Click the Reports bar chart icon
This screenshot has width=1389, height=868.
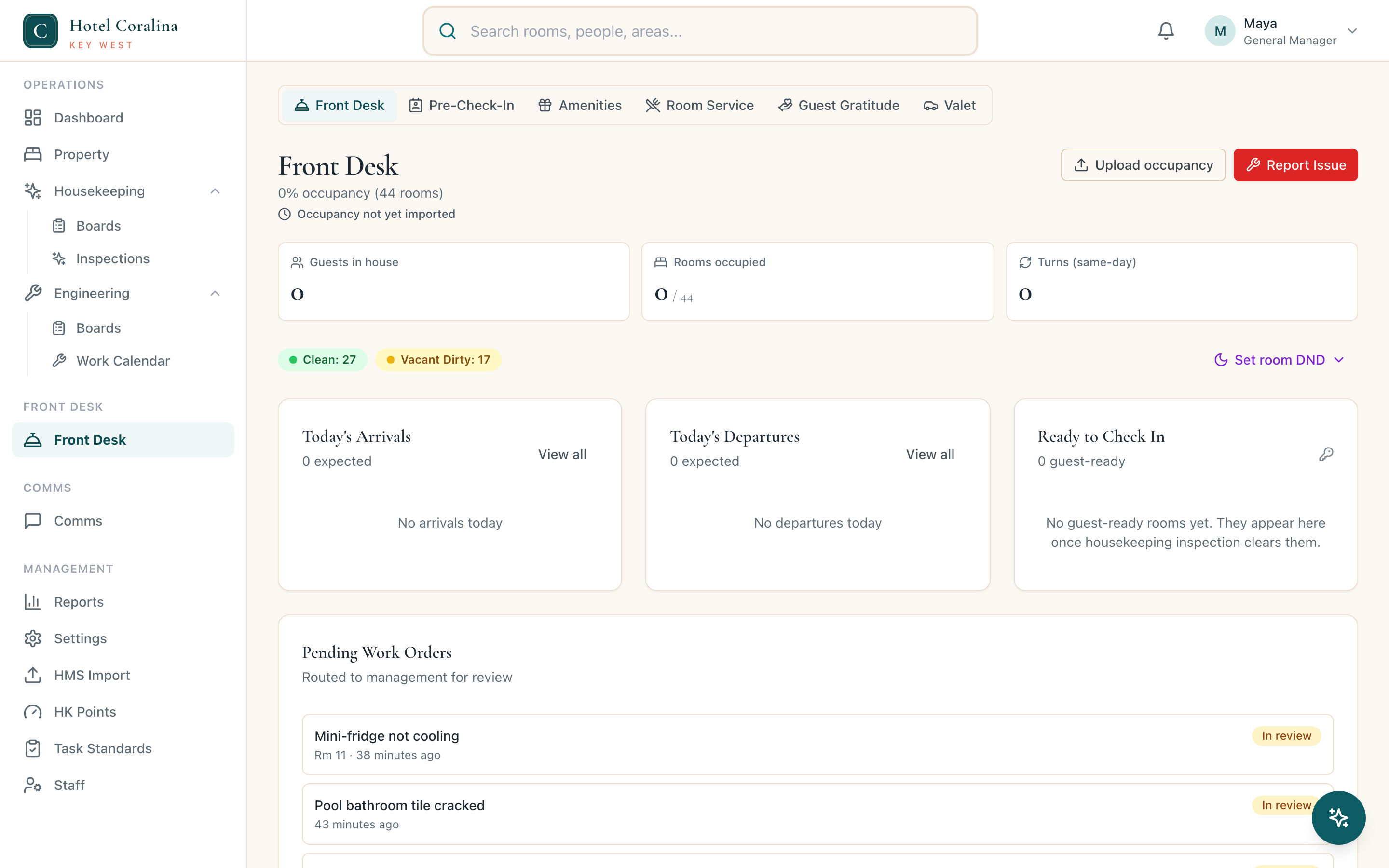(x=33, y=602)
